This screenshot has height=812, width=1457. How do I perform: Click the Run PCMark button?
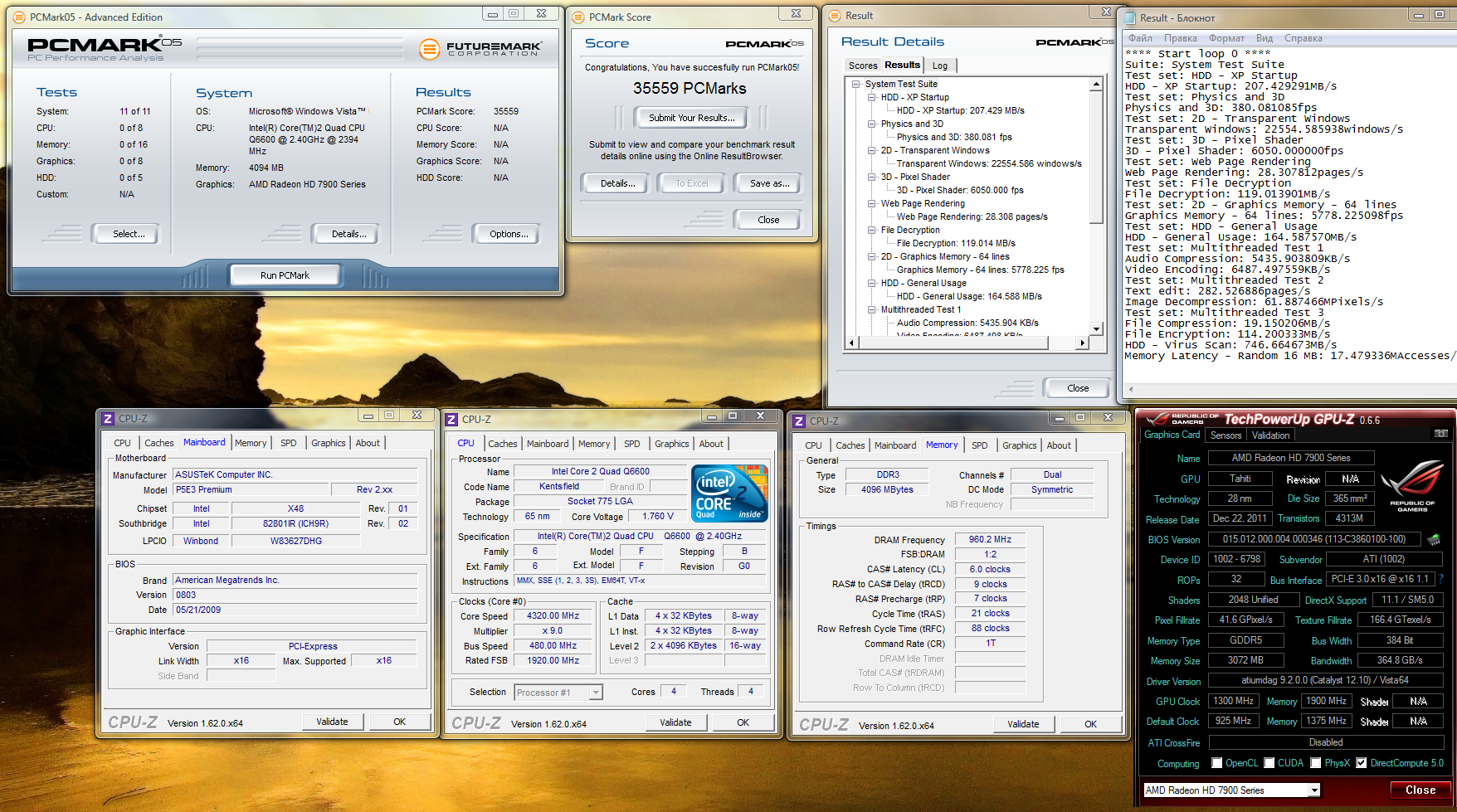(285, 275)
